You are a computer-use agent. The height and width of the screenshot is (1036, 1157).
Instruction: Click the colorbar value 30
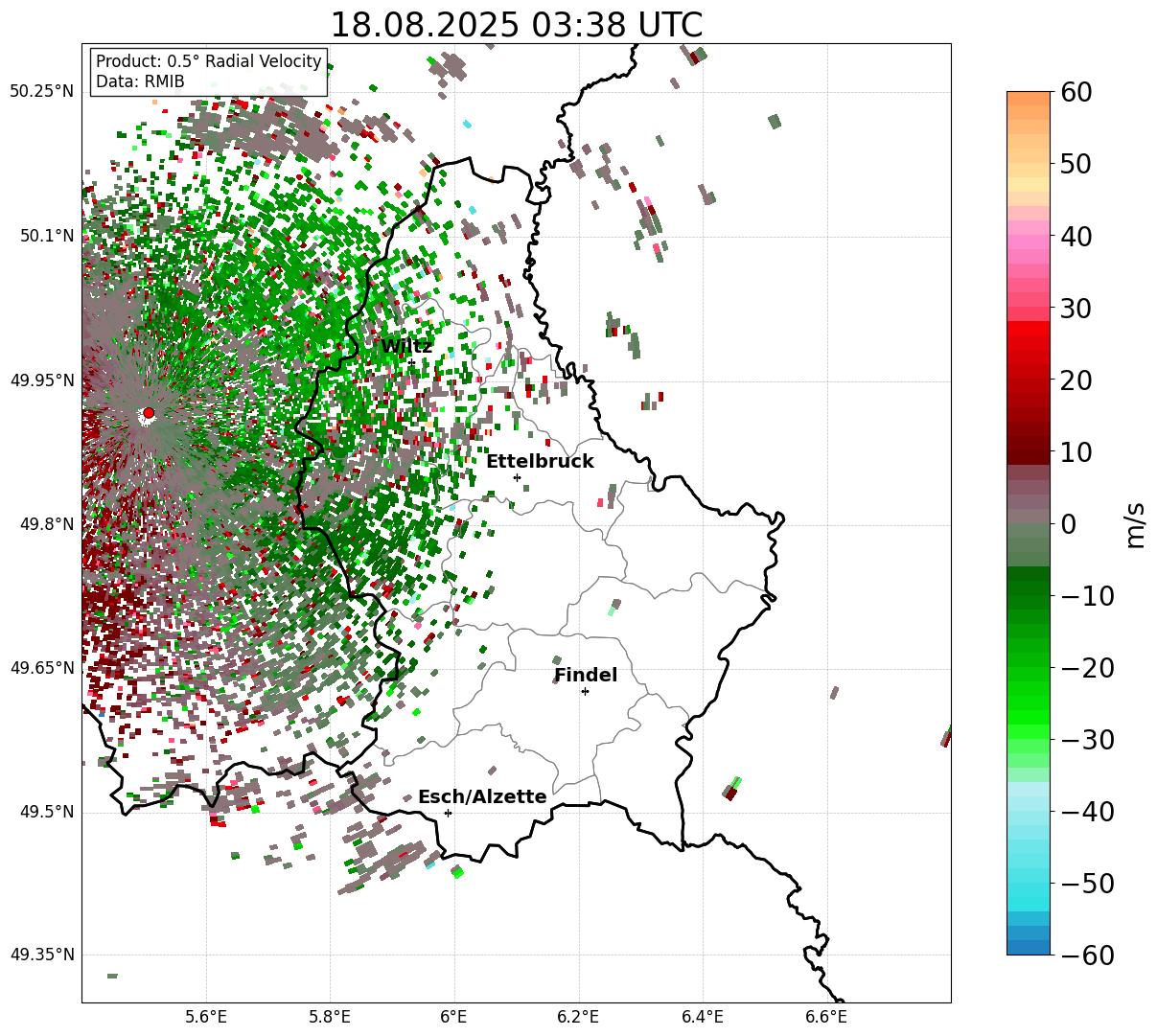point(1075,309)
